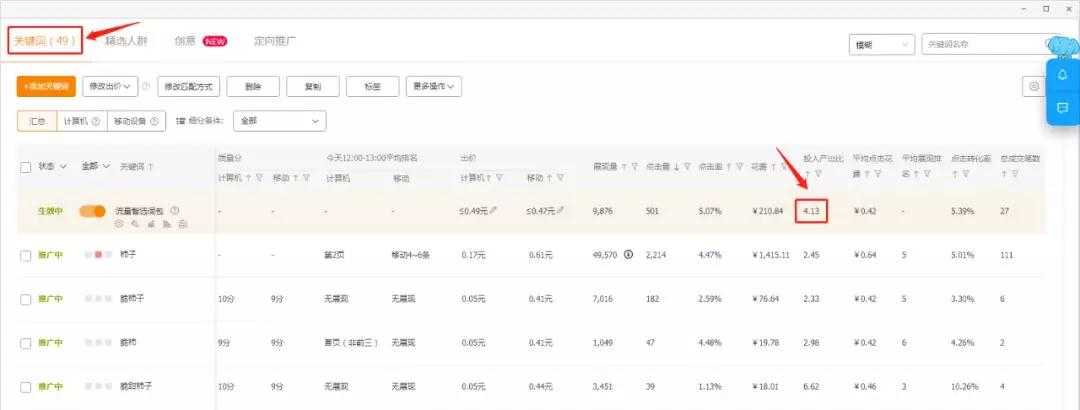Click the orange 添加关键词 button
Screen dimensions: 1080x410
[46, 87]
